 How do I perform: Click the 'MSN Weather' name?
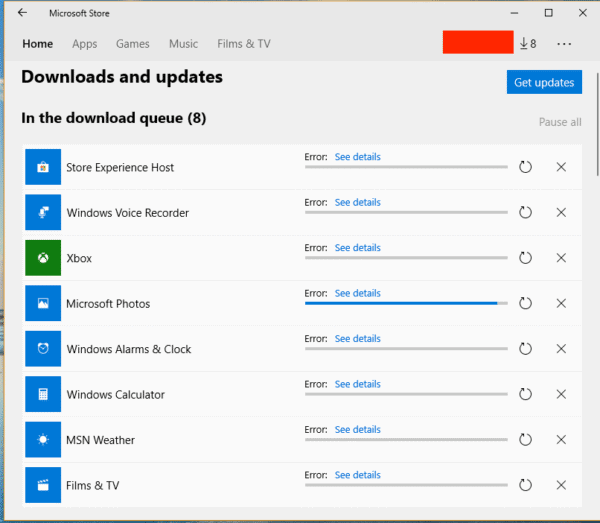(101, 440)
